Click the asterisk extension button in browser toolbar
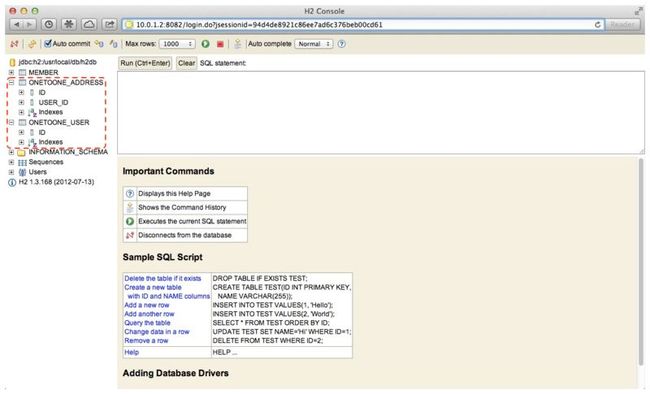Viewport: 650px width, 394px height. pyautogui.click(x=69, y=24)
